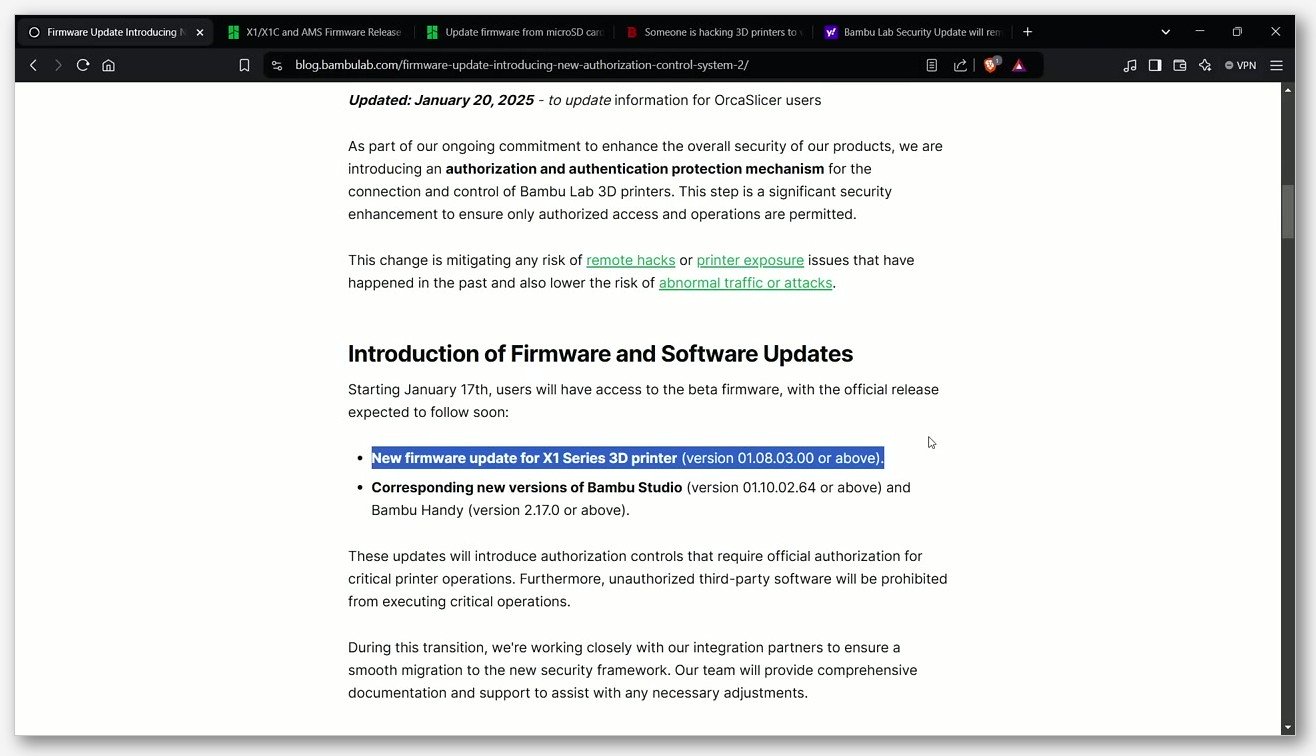This screenshot has height=756, width=1316.
Task: Close the Firmware Update Introducing tab
Action: click(200, 32)
